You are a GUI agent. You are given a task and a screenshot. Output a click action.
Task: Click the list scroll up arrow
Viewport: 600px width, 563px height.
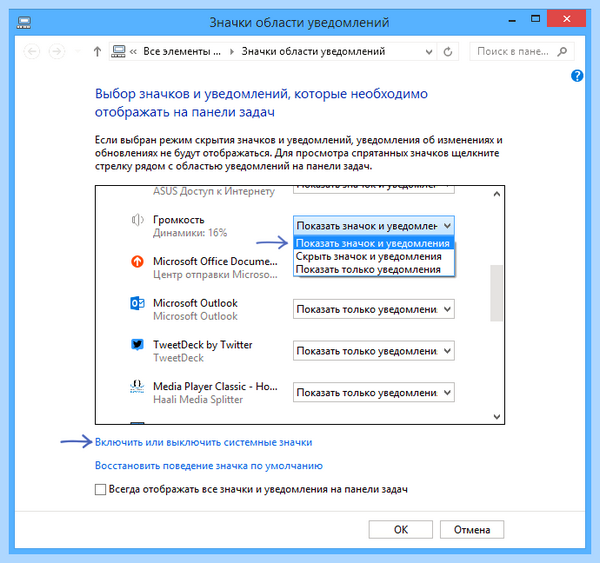click(x=497, y=194)
